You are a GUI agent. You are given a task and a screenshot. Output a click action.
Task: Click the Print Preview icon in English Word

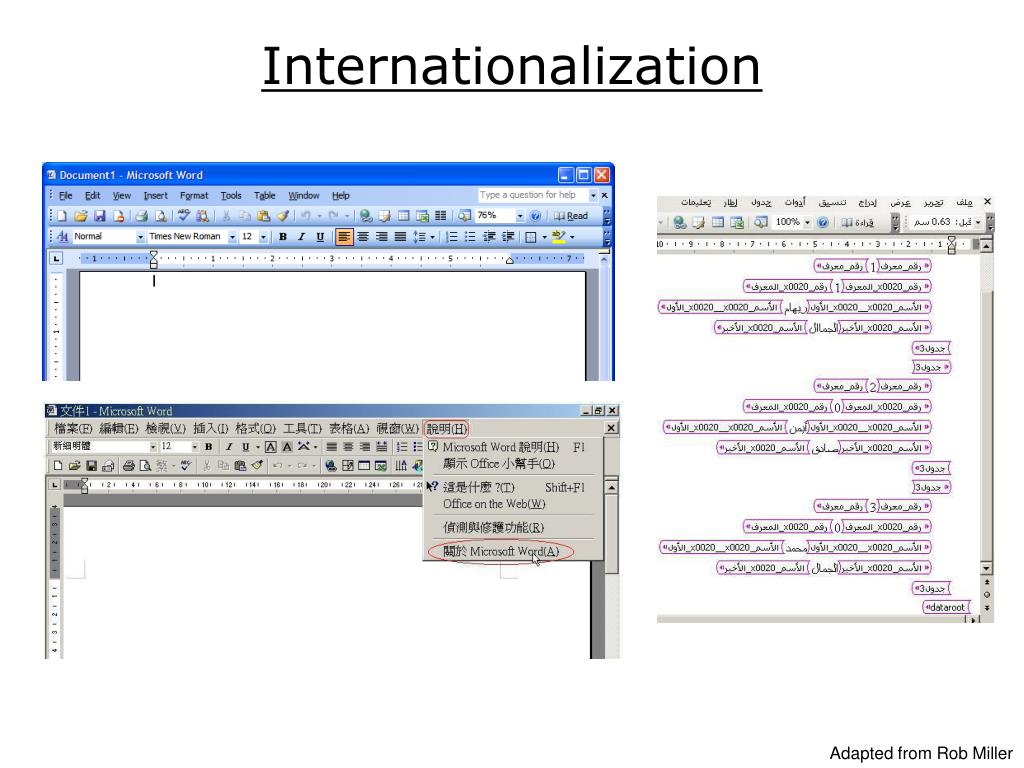point(160,216)
